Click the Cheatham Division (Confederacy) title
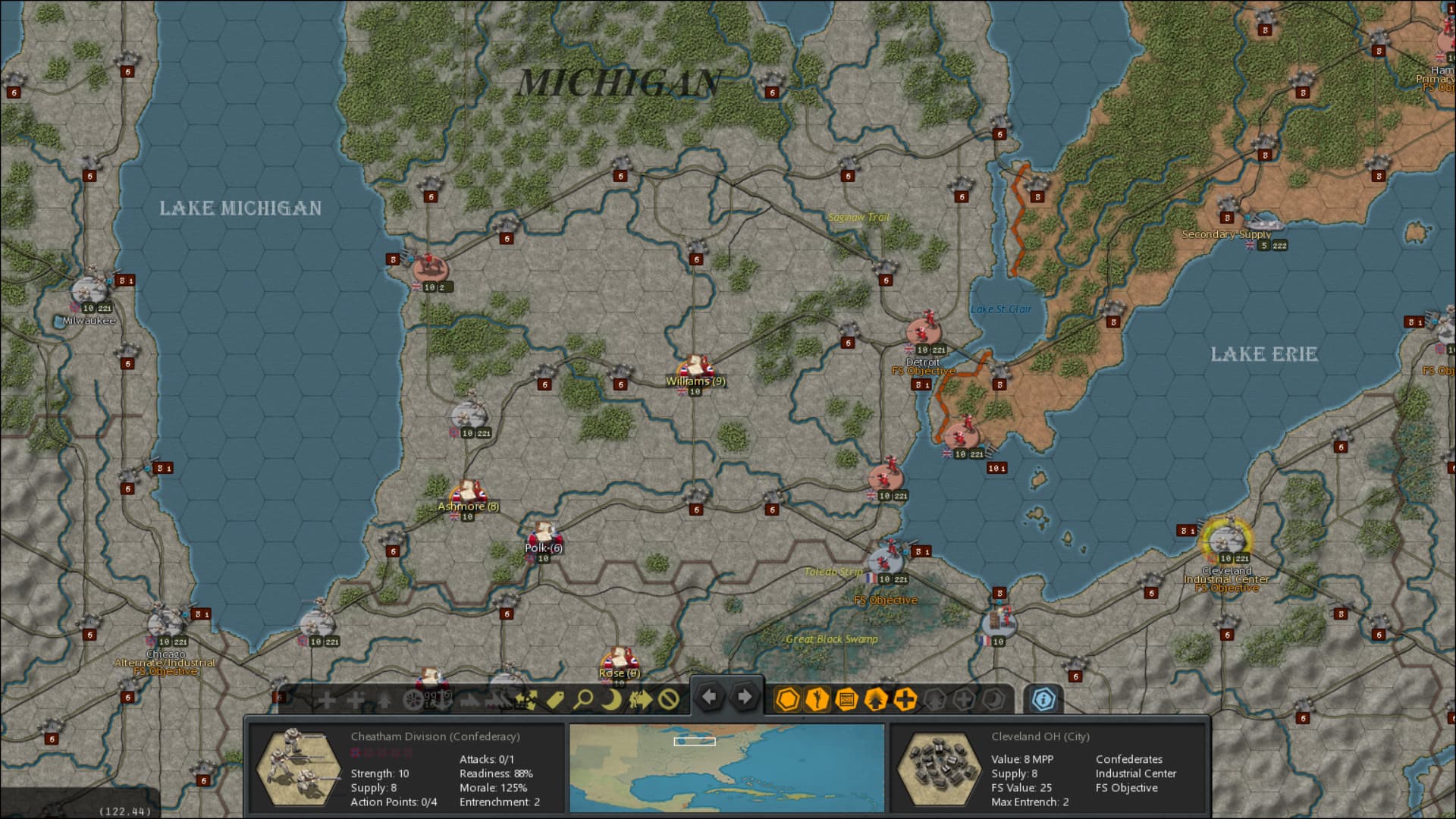Screen dimensions: 1456x819 [x=435, y=736]
